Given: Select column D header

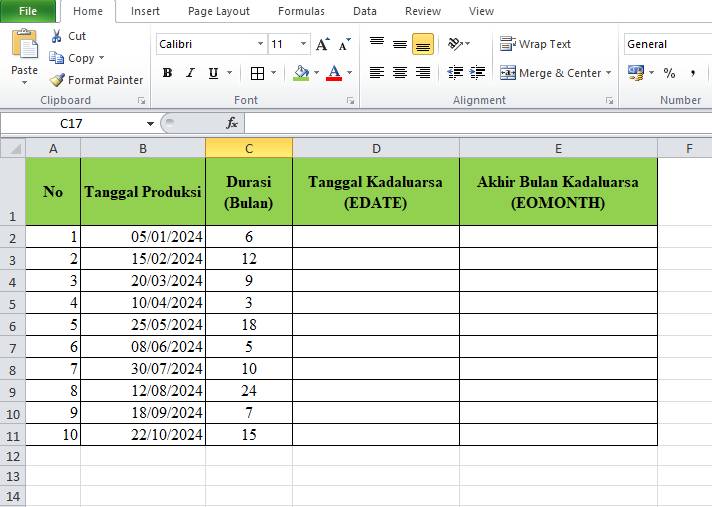Looking at the screenshot, I should click(376, 148).
